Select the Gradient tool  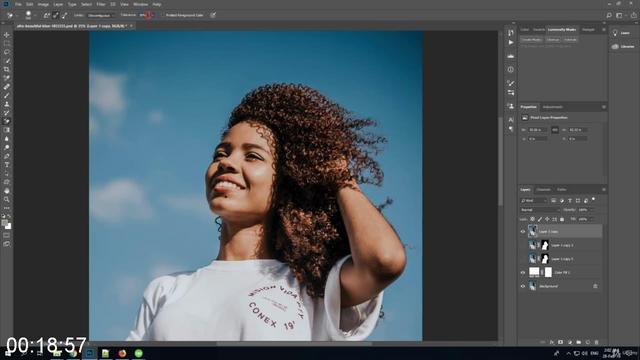click(x=7, y=130)
